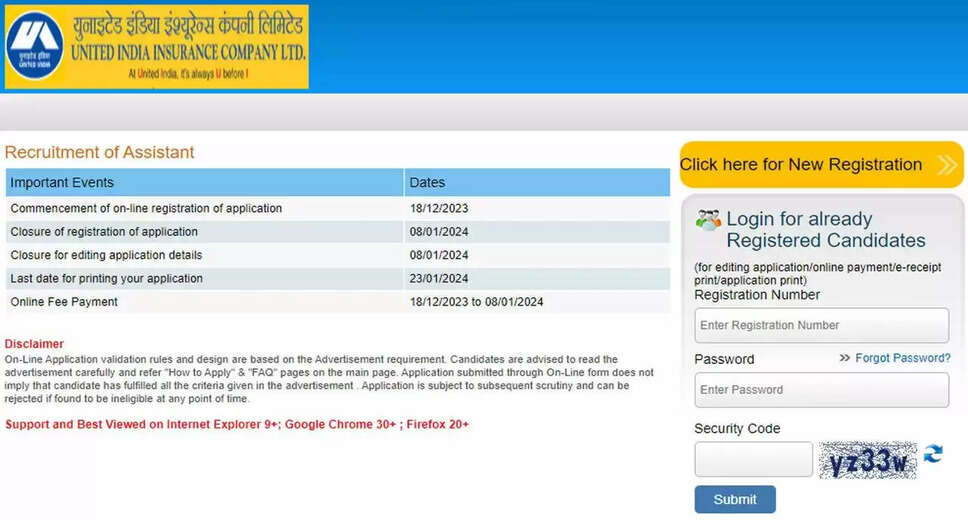
Task: Click the '(for editing application/online payment' note
Action: [x=817, y=274]
